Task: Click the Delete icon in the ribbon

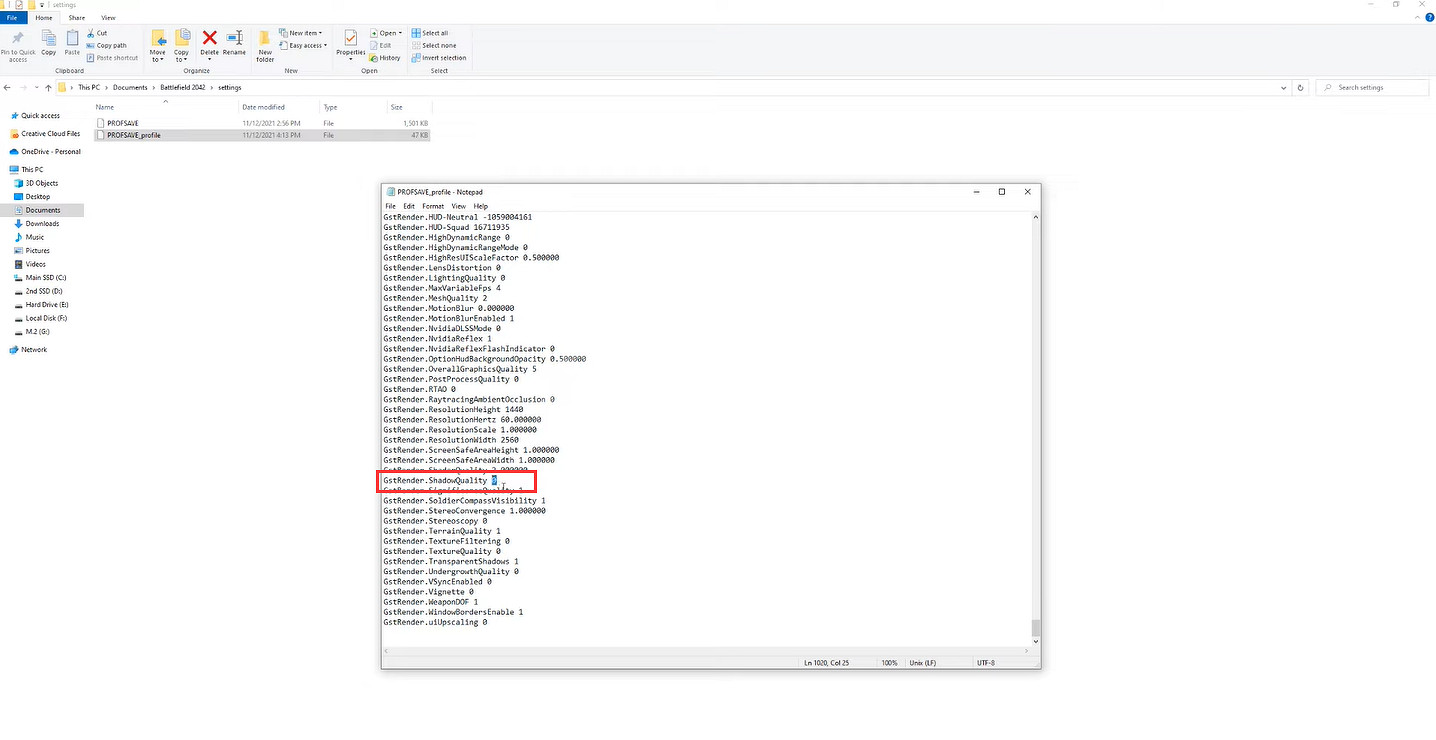Action: point(209,39)
